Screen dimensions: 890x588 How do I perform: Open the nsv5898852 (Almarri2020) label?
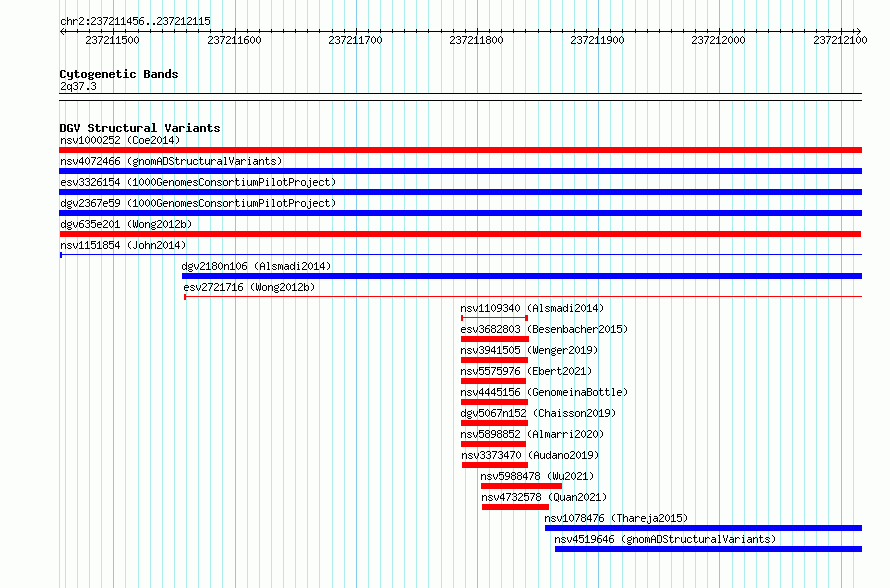(532, 434)
